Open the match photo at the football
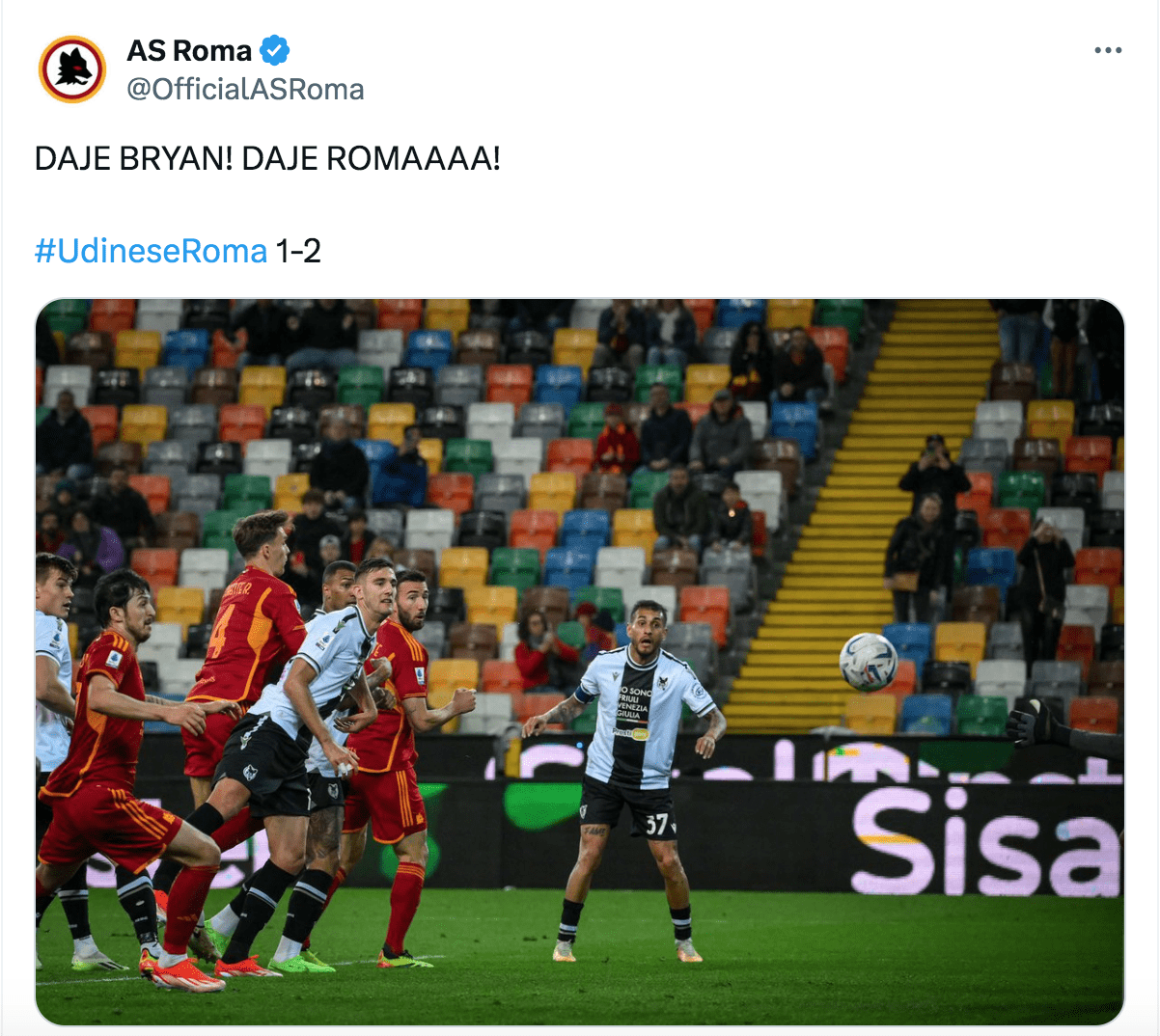Screen dimensions: 1160x1036 click(x=868, y=662)
